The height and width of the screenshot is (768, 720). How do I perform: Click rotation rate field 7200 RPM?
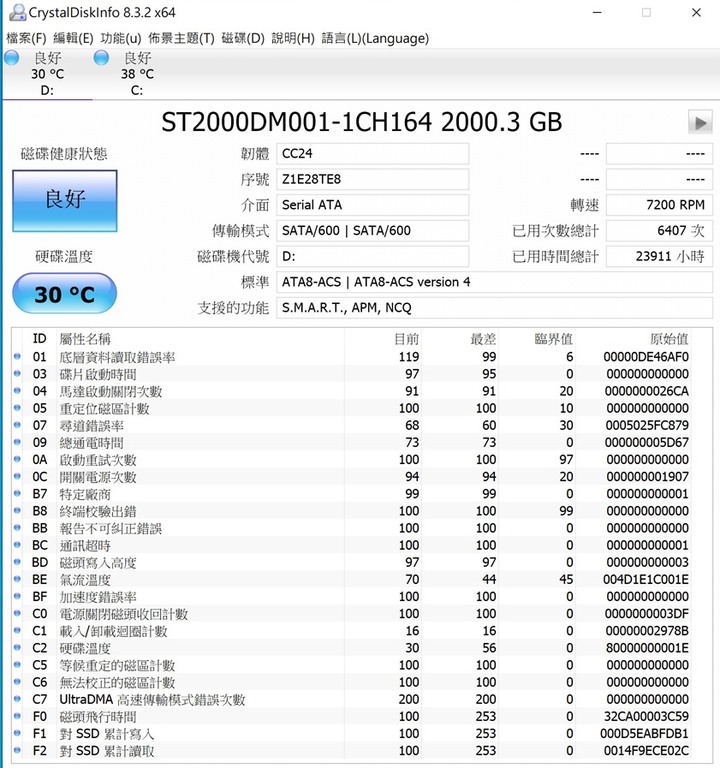tap(659, 205)
